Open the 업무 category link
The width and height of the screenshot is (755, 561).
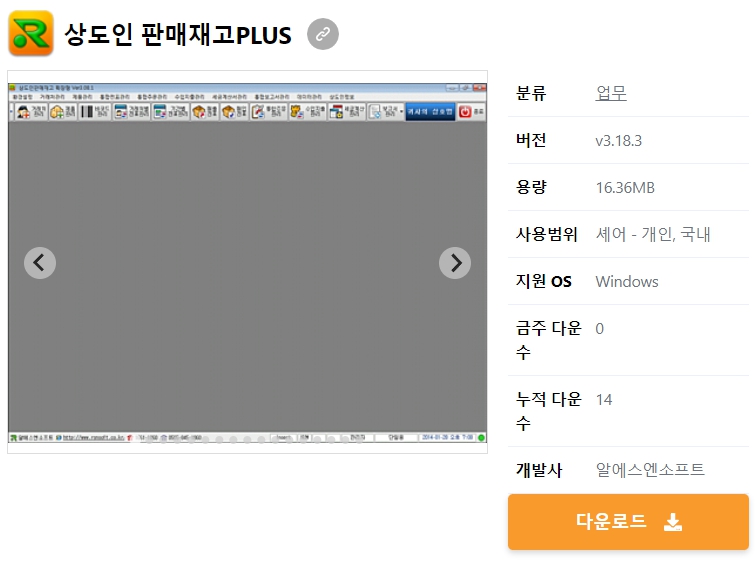click(611, 93)
